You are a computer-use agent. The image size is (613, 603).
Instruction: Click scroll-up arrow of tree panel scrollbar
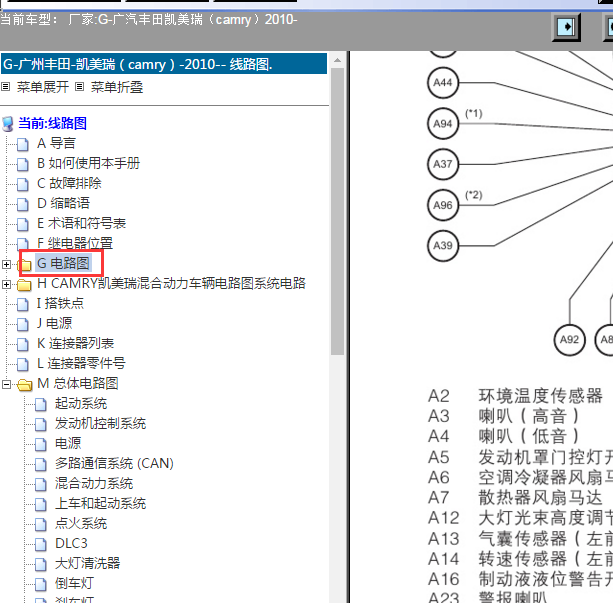point(337,60)
